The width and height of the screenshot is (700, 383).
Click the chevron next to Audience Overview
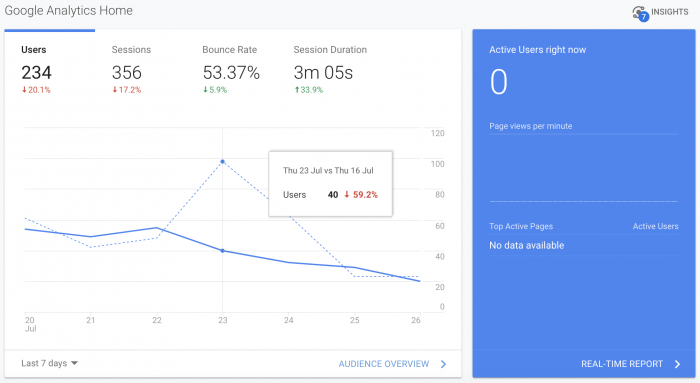pos(443,364)
